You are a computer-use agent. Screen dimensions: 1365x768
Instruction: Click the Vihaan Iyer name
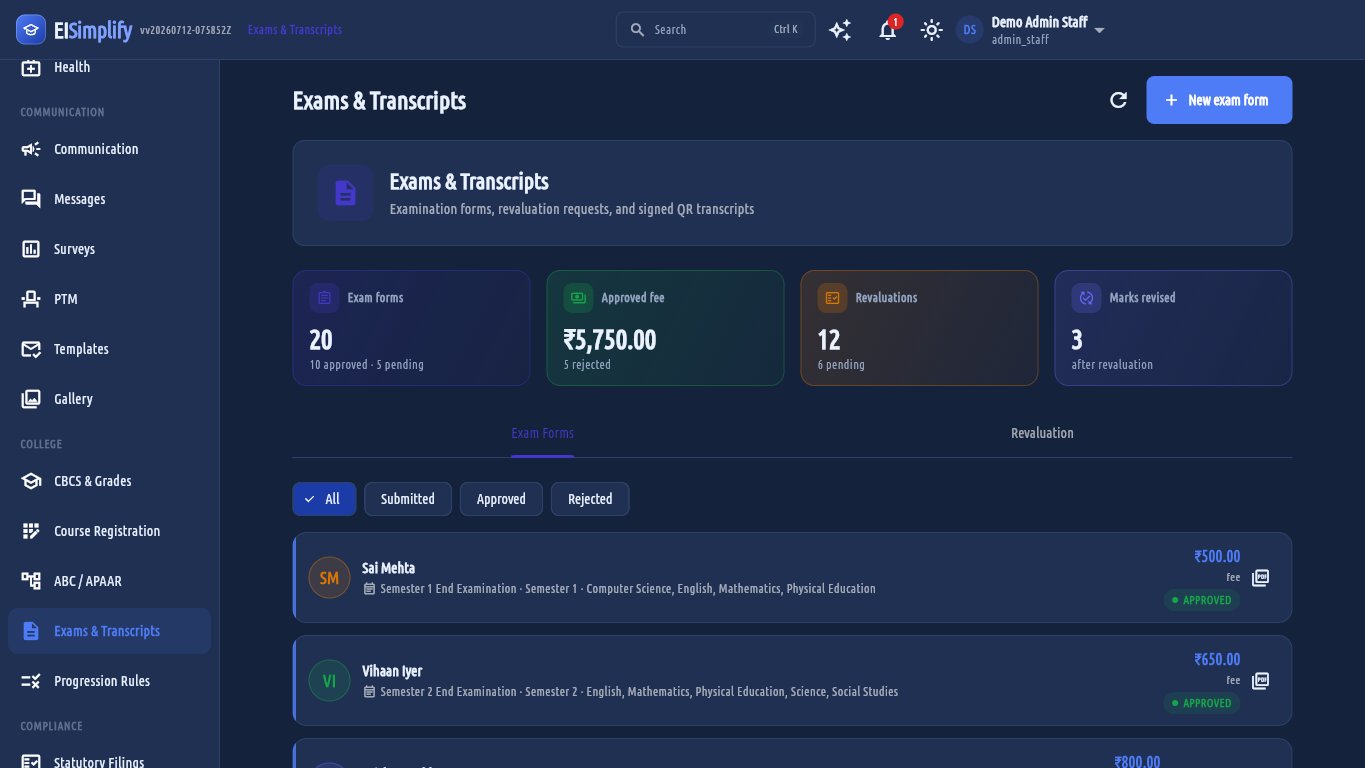click(392, 671)
